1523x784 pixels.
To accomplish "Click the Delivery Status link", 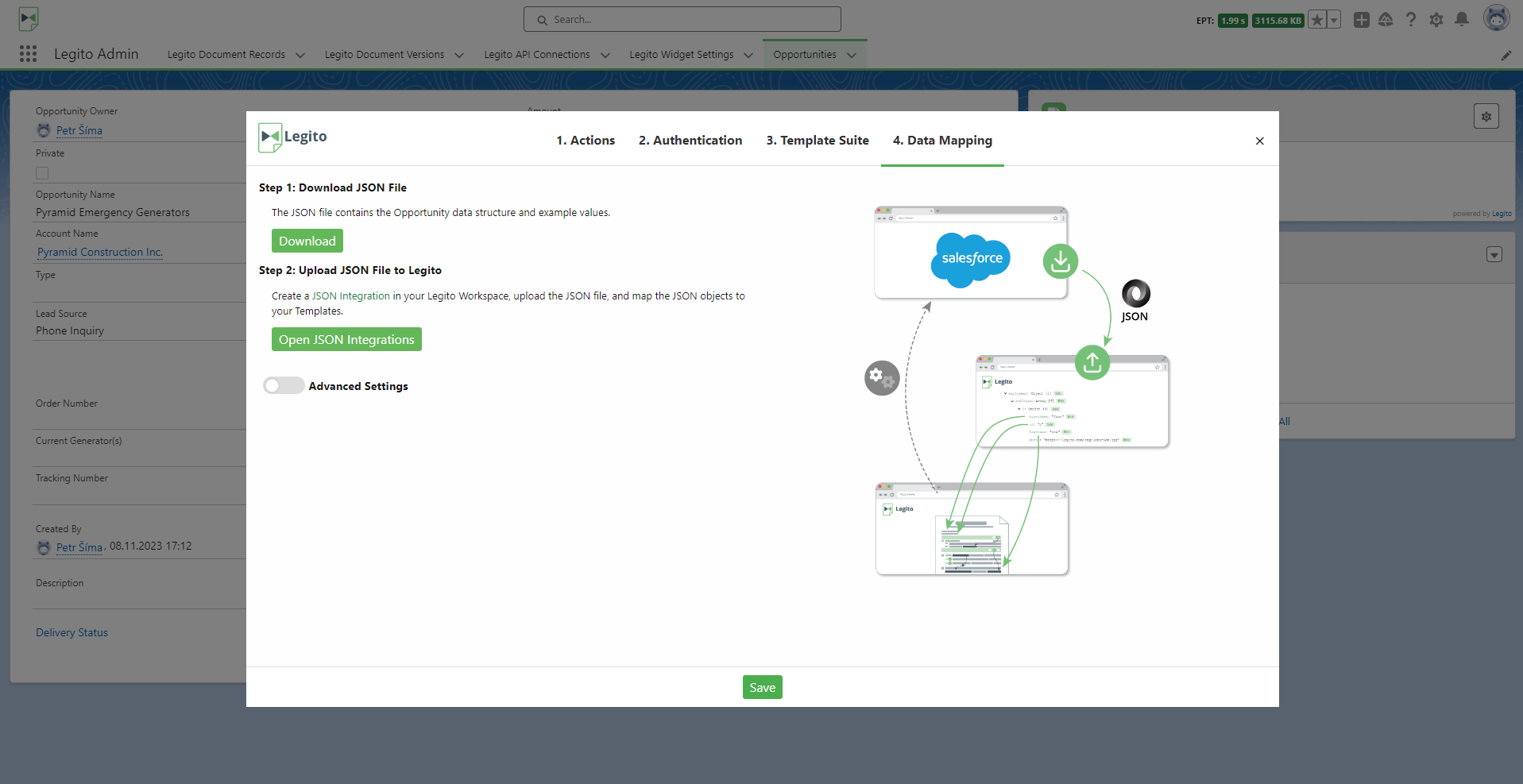I will 72,632.
